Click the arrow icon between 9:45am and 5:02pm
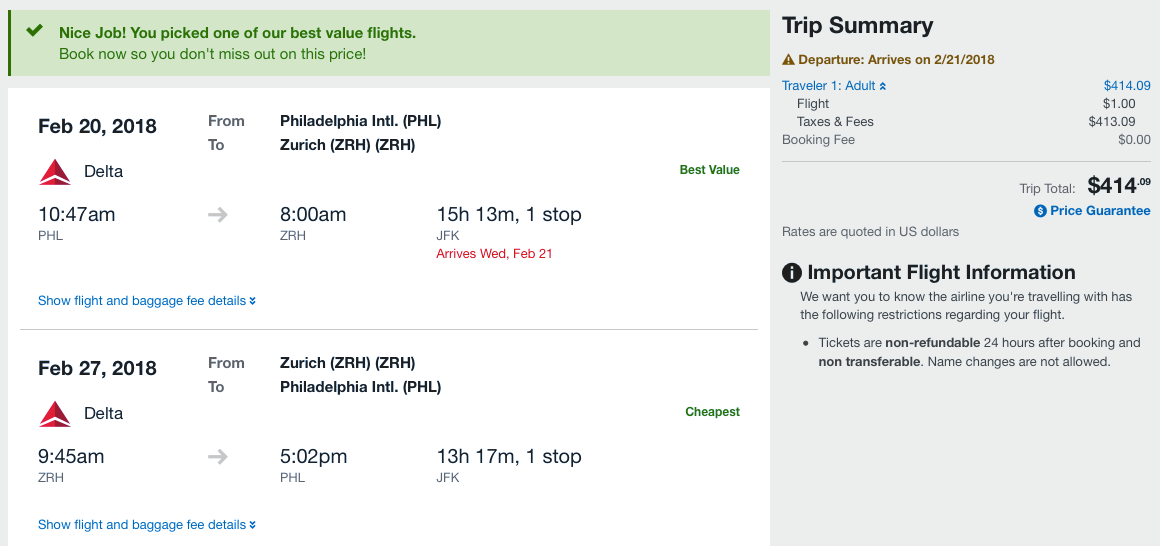This screenshot has width=1160, height=546. (x=217, y=457)
